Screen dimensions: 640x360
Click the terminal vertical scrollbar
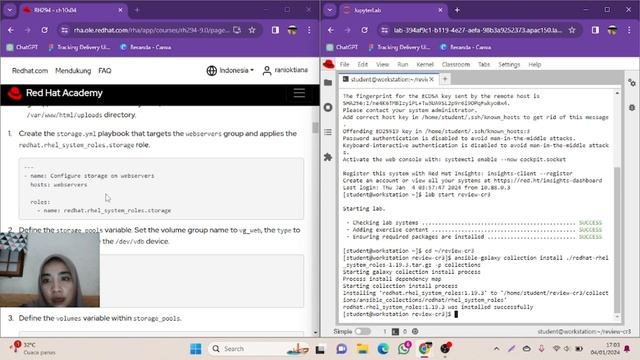pyautogui.click(x=617, y=241)
